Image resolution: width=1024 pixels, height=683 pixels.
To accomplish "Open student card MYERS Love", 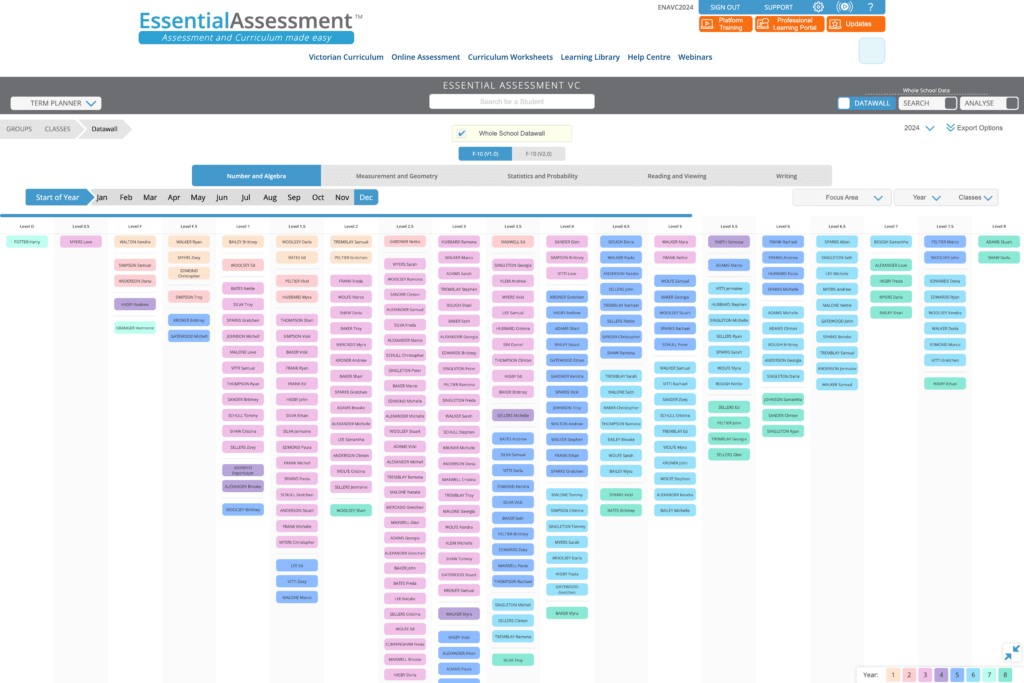I will click(x=81, y=242).
